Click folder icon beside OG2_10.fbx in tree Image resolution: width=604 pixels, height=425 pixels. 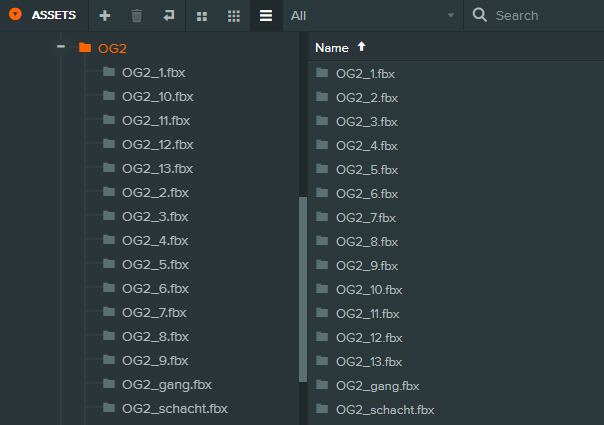coord(108,96)
